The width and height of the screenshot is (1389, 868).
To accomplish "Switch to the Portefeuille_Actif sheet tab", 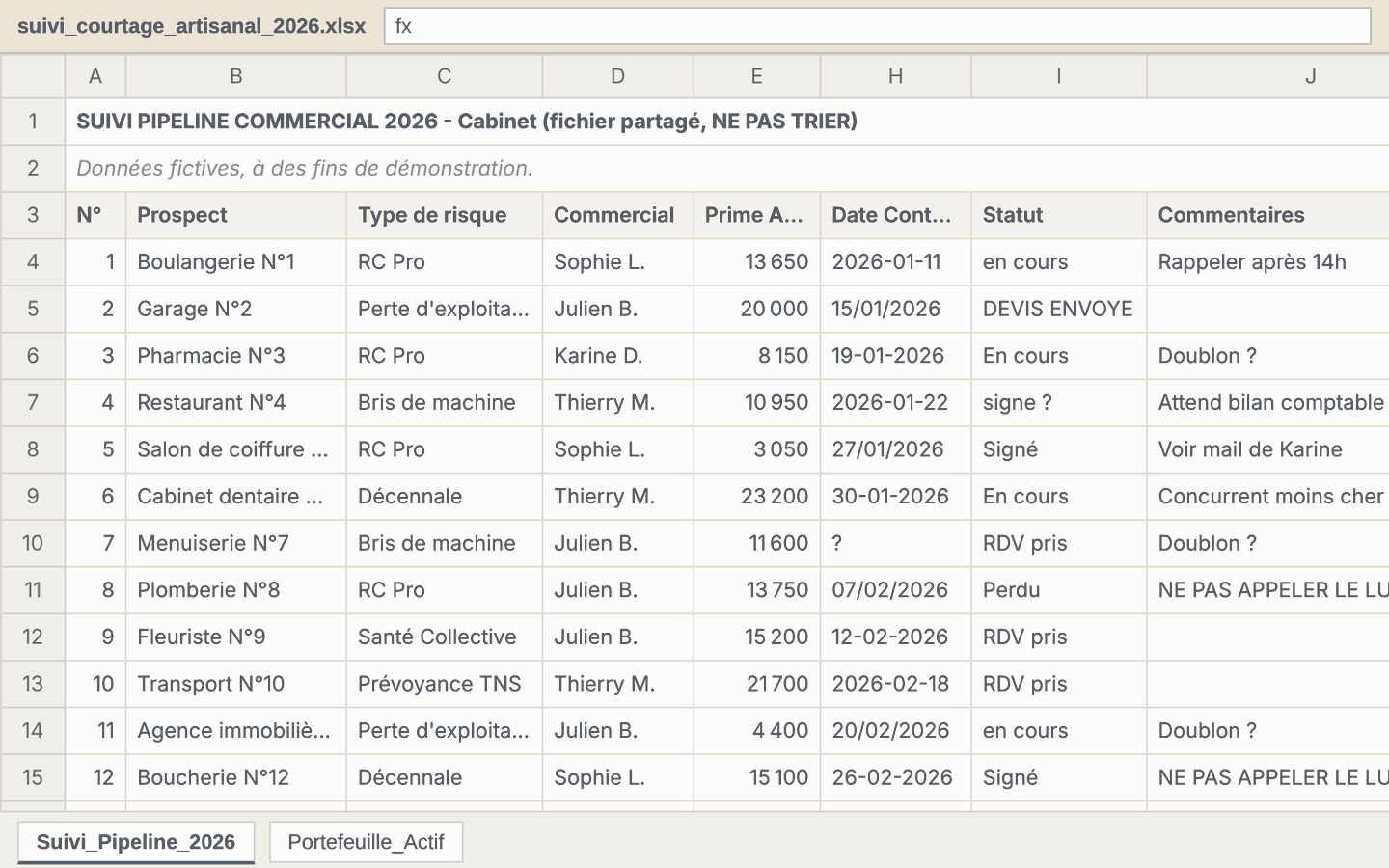I will click(367, 842).
